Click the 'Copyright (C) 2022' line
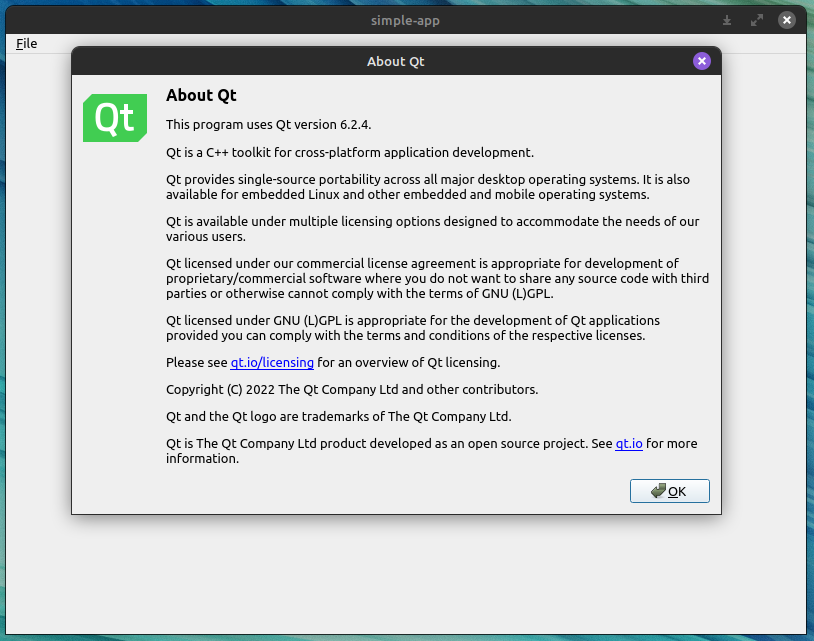The image size is (814, 641). (352, 389)
